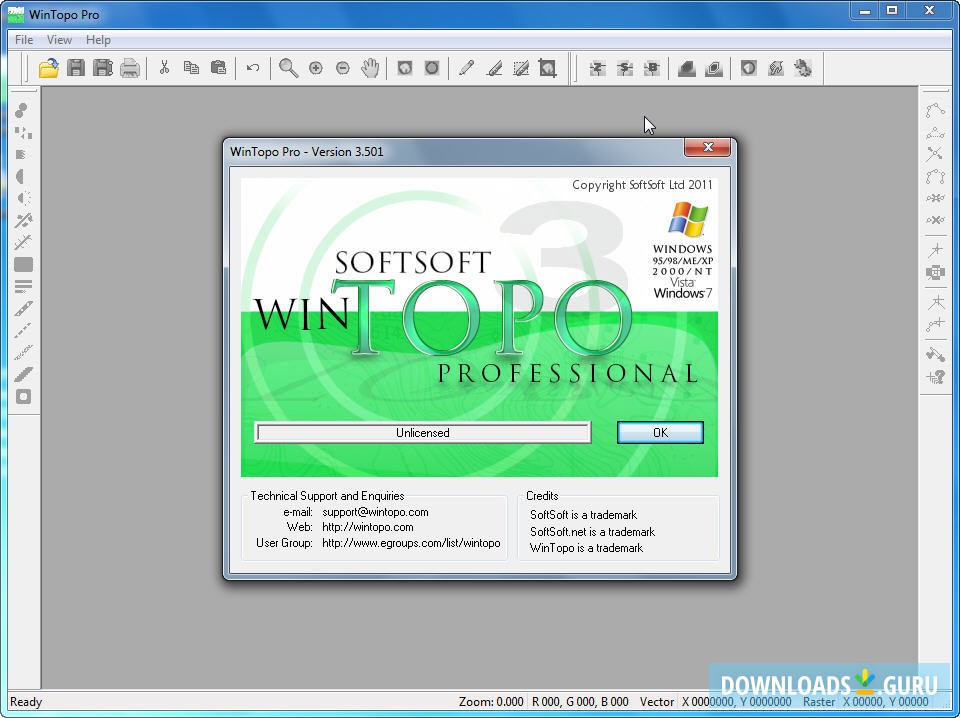Click the gear options icon in toolbar
960x718 pixels.
[x=803, y=68]
